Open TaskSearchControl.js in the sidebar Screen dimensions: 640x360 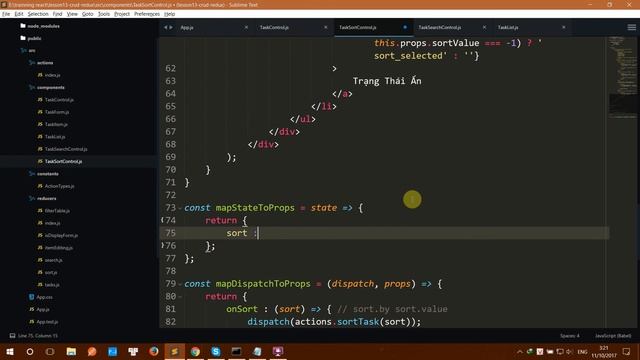point(66,149)
